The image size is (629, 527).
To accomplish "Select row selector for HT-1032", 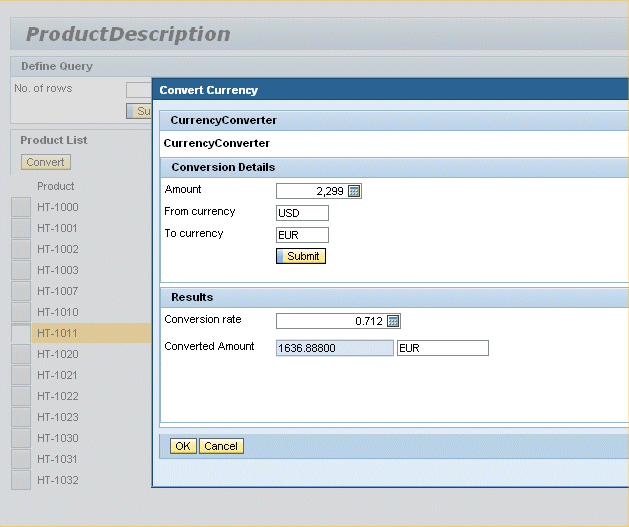I will point(21,480).
